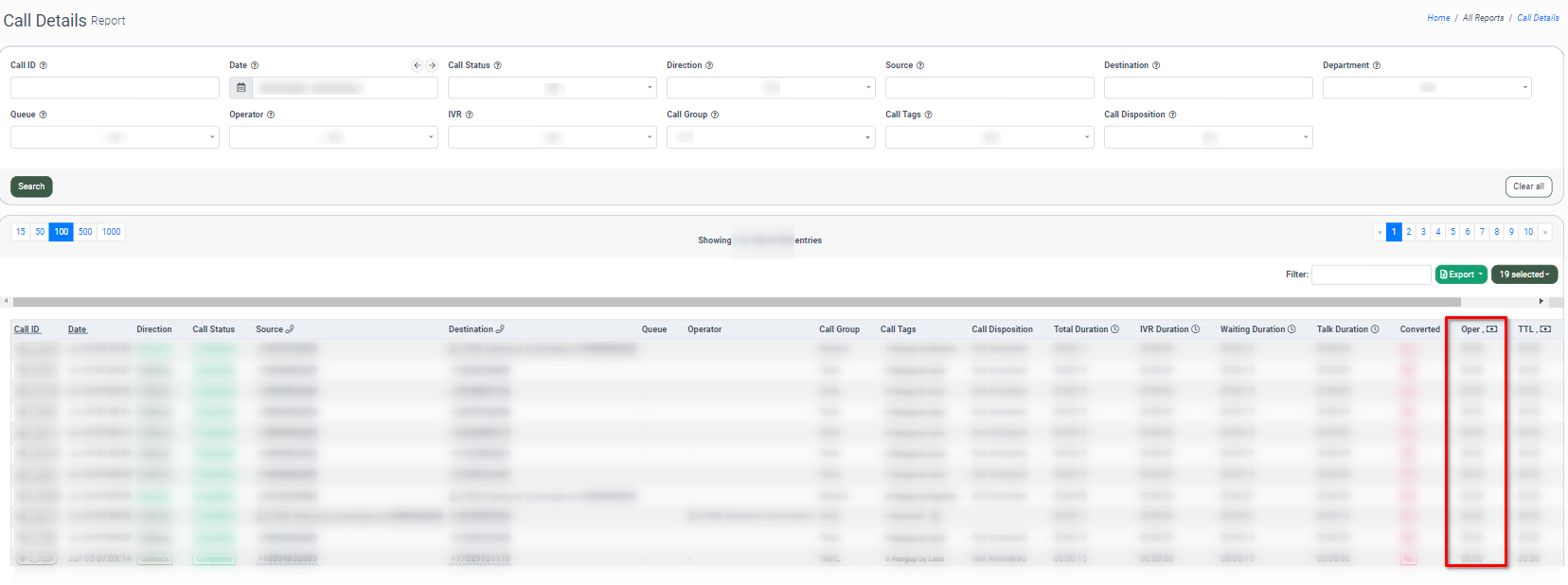
Task: Open the 19 selected columns dropdown
Action: pos(1523,275)
